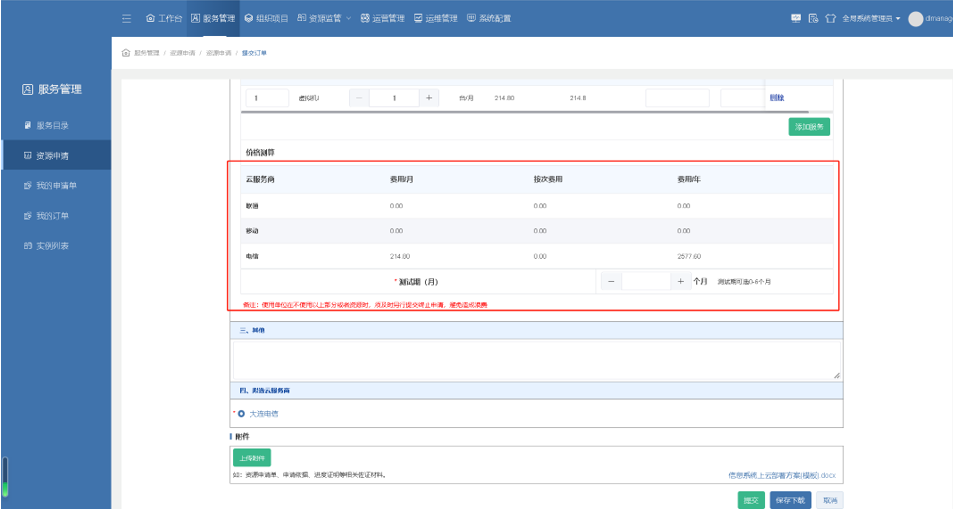Click the breadcrumb home icon
This screenshot has width=953, height=509.
tap(126, 53)
